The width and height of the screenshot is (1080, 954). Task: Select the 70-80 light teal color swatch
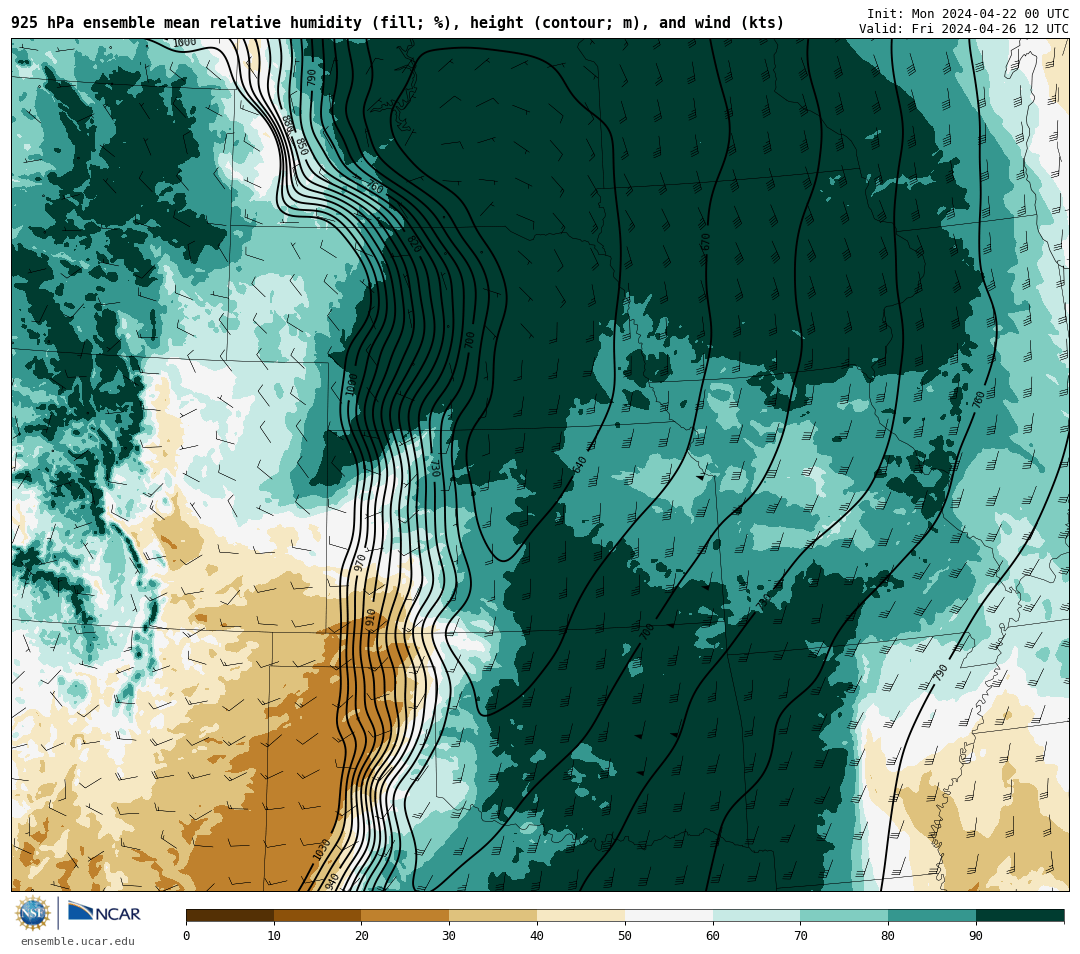point(844,915)
